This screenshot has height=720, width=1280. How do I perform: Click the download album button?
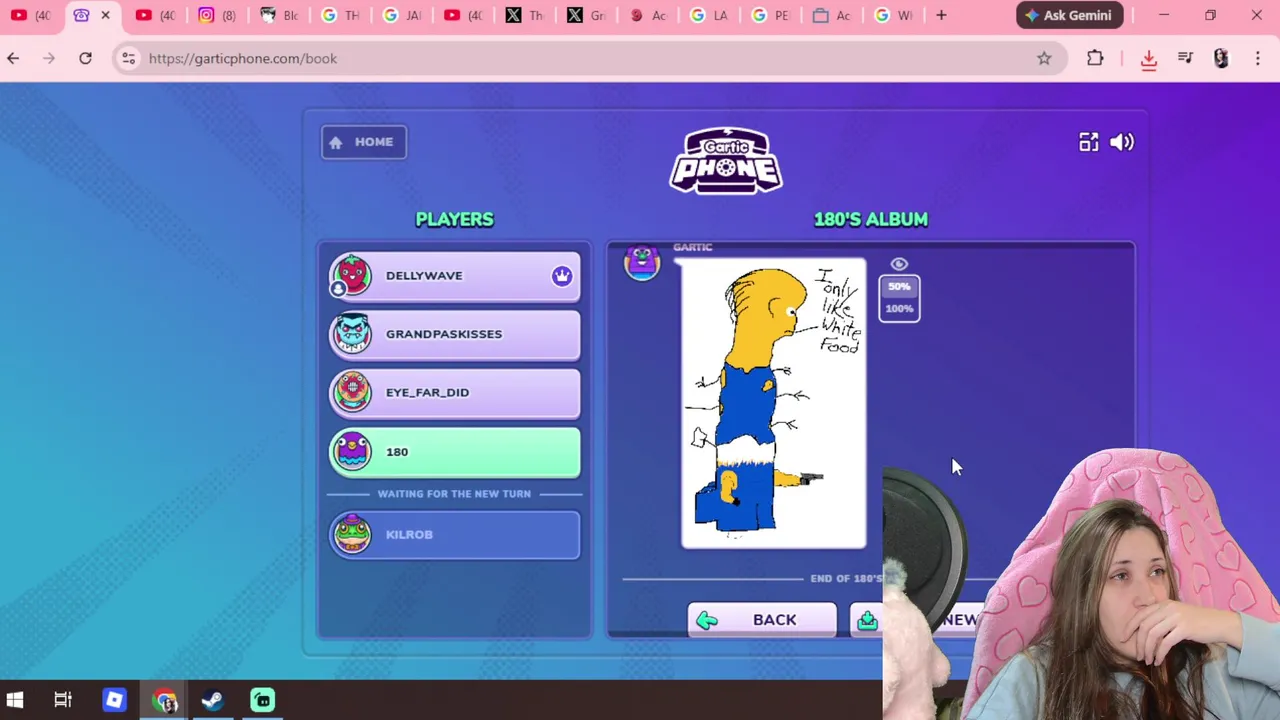(x=866, y=620)
